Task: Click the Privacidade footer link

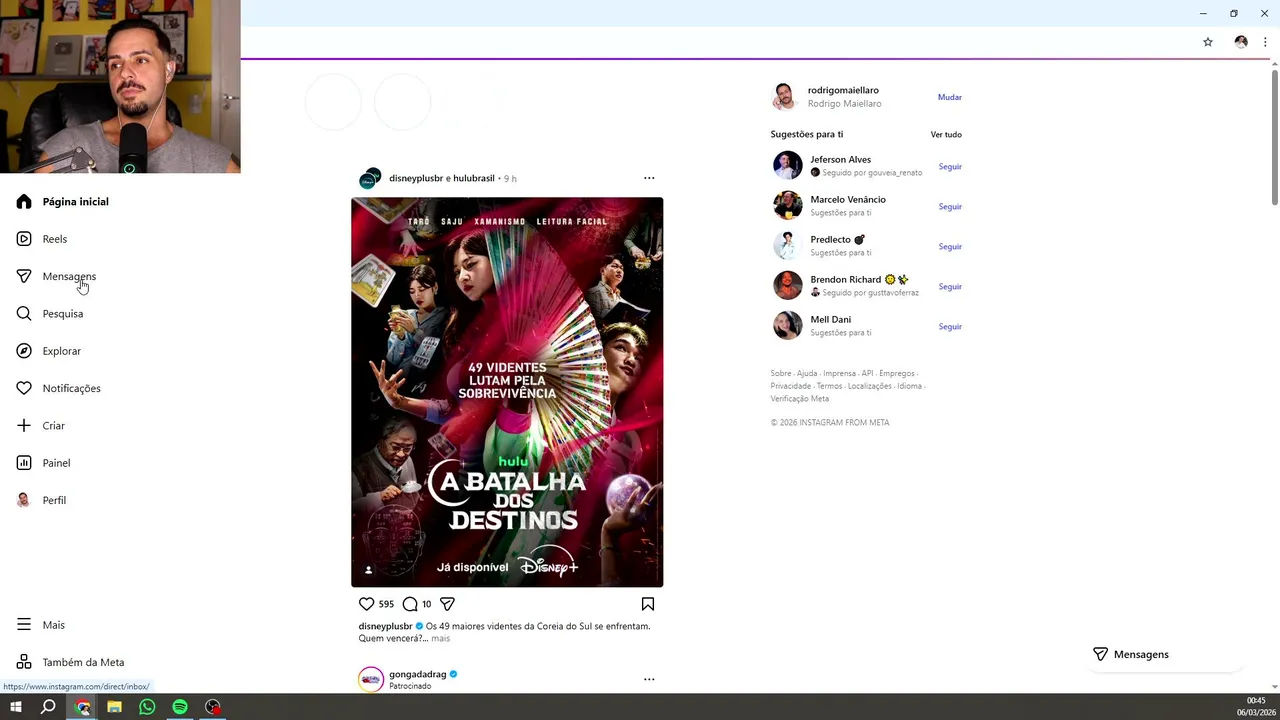Action: [791, 386]
